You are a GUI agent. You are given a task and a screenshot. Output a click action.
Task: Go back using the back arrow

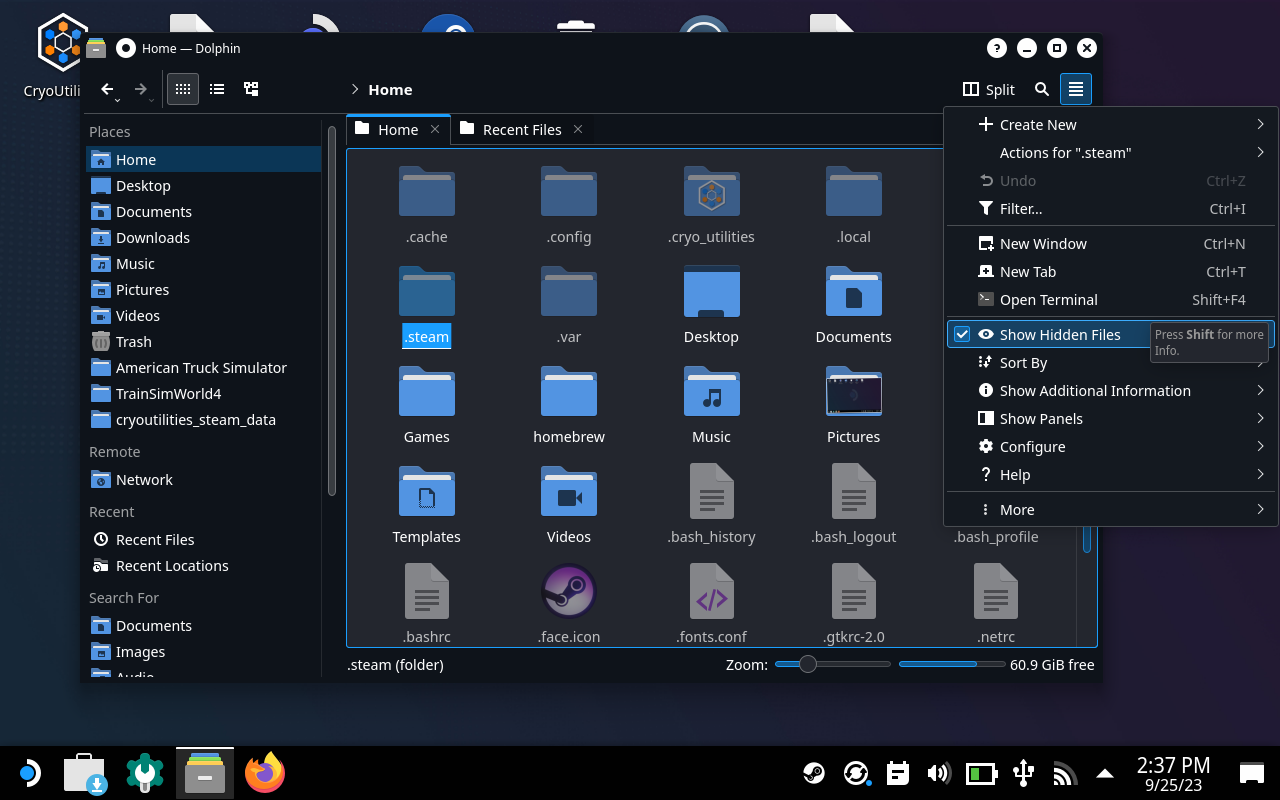click(x=107, y=89)
